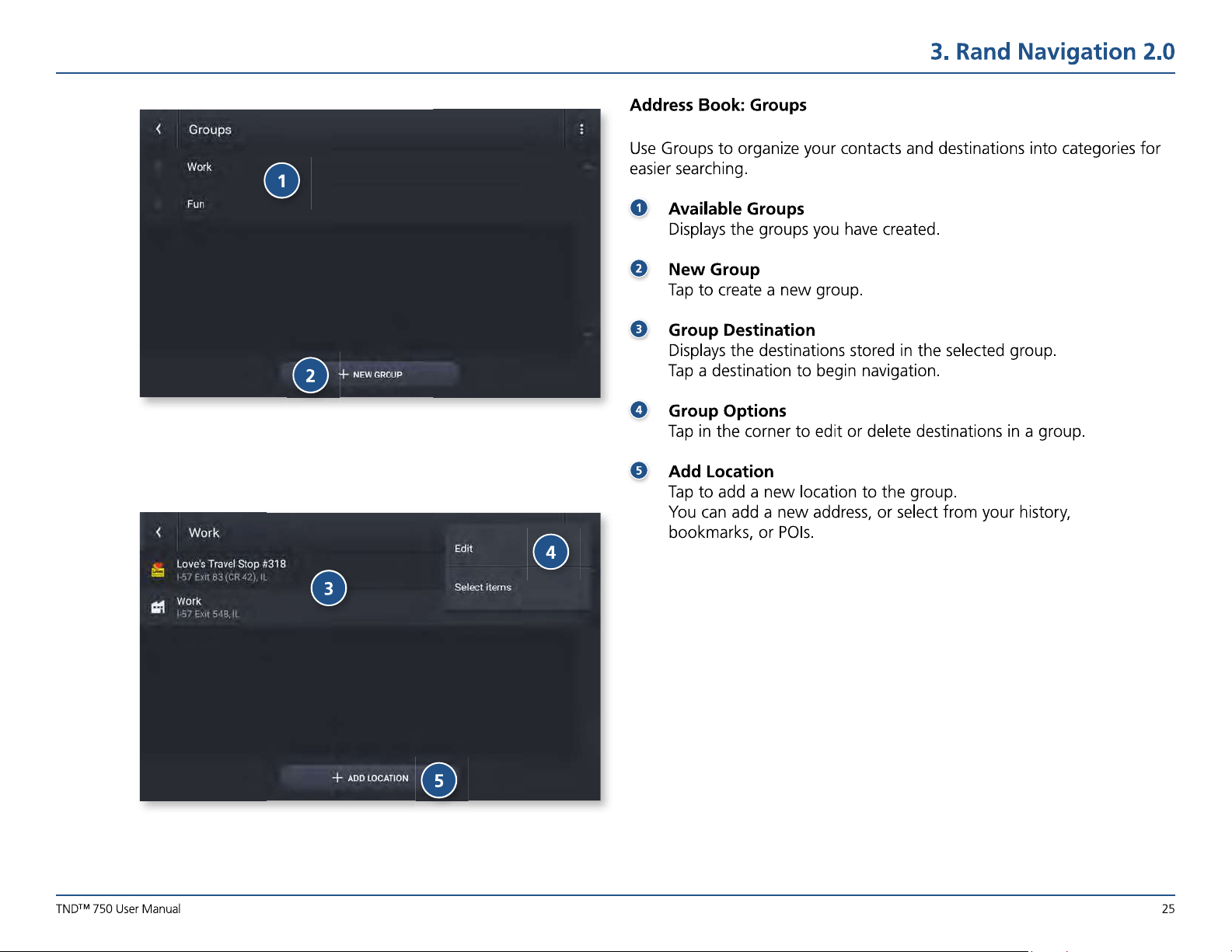Choose Edit from the options menu

[x=464, y=549]
